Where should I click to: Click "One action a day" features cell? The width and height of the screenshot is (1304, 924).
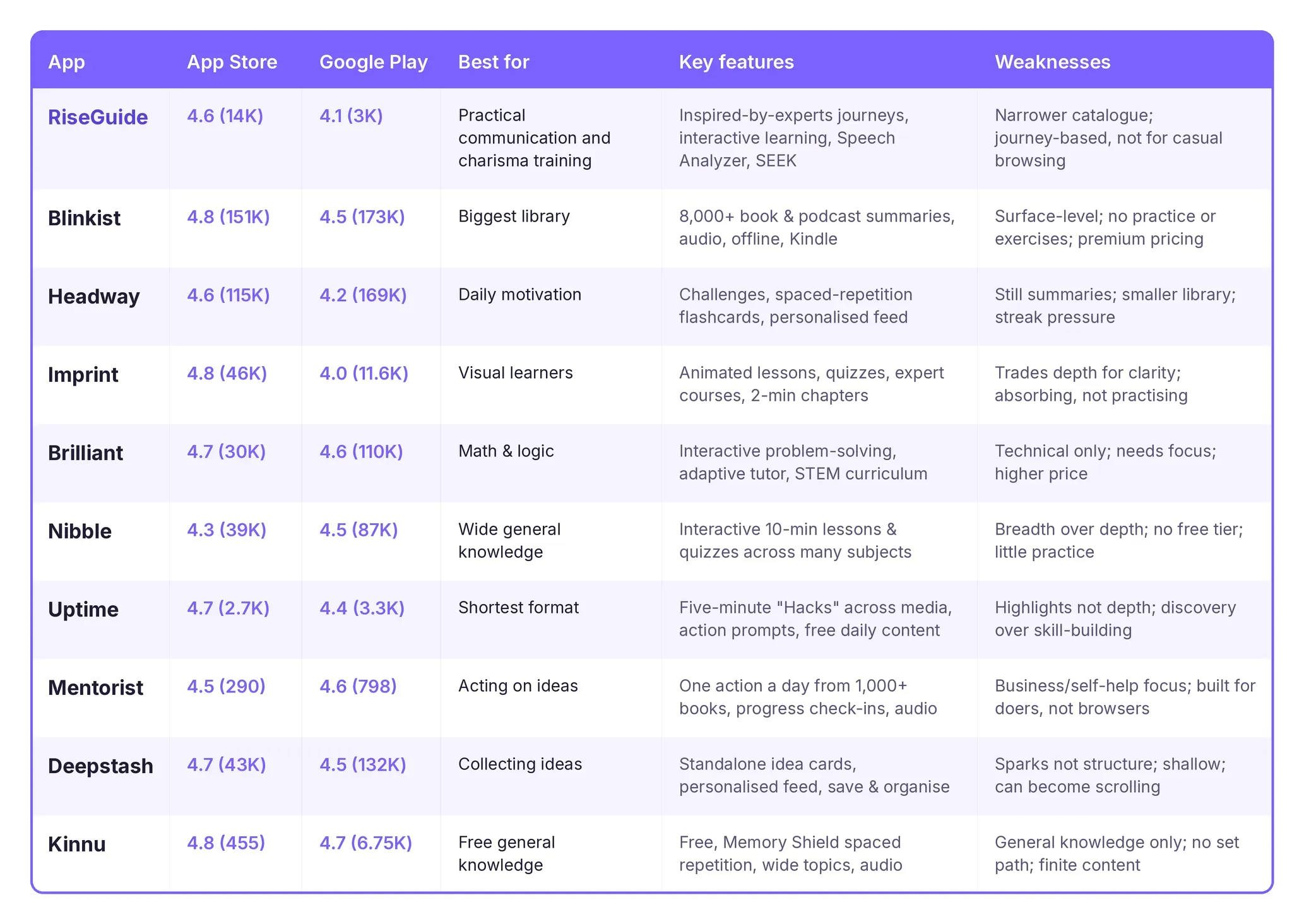[x=808, y=697]
